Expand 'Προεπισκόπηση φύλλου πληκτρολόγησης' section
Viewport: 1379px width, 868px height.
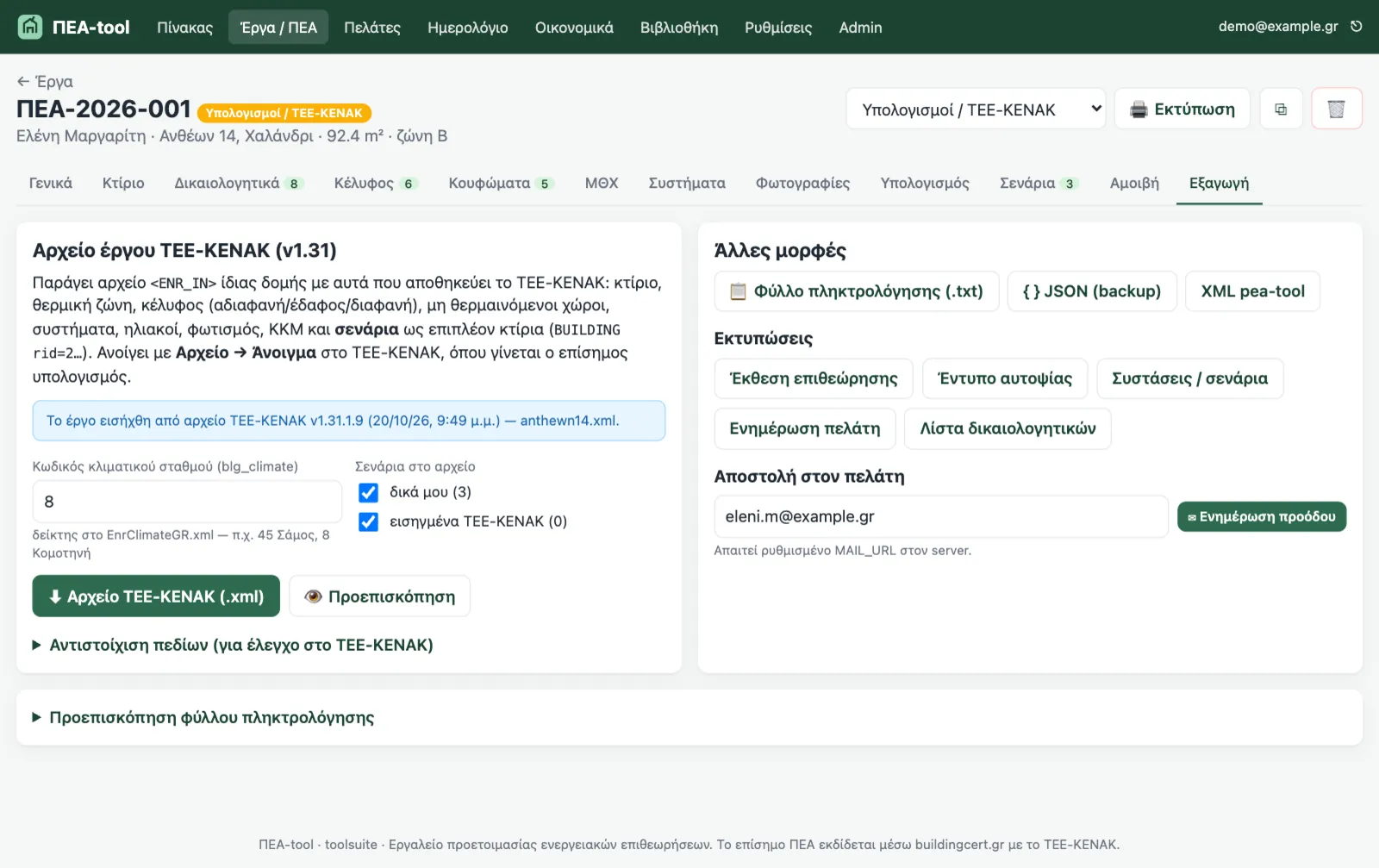pyautogui.click(x=203, y=717)
